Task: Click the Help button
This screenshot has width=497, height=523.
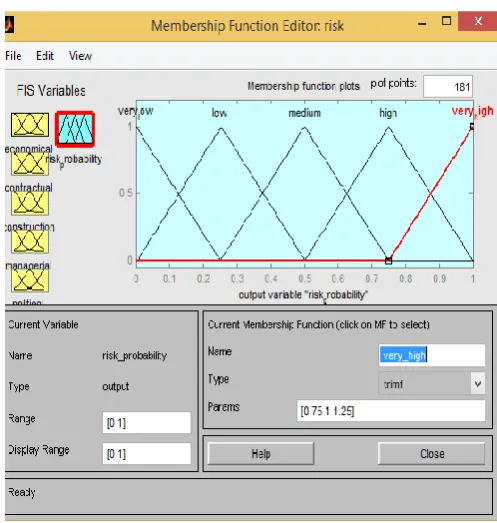Action: [261, 454]
